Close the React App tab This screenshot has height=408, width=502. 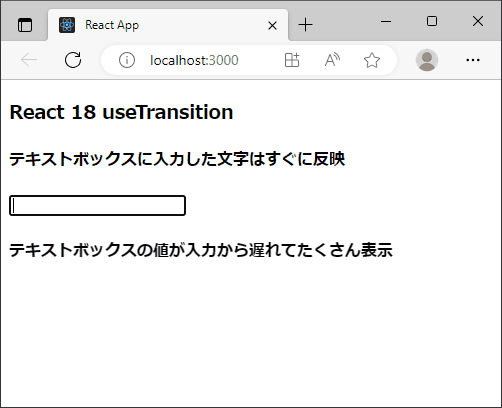pos(272,25)
